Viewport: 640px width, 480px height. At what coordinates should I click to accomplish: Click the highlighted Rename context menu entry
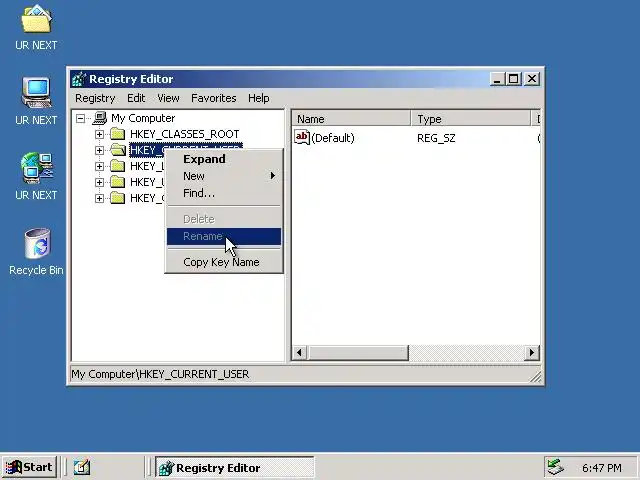(x=224, y=236)
